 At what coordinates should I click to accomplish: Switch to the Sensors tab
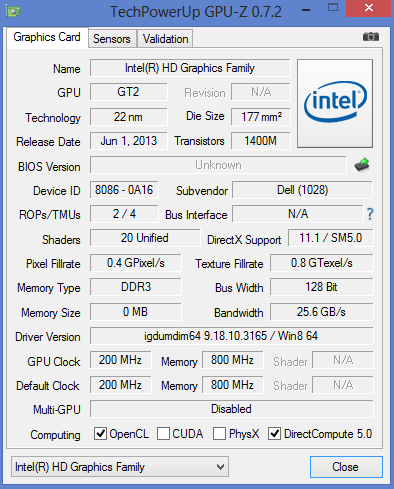112,39
